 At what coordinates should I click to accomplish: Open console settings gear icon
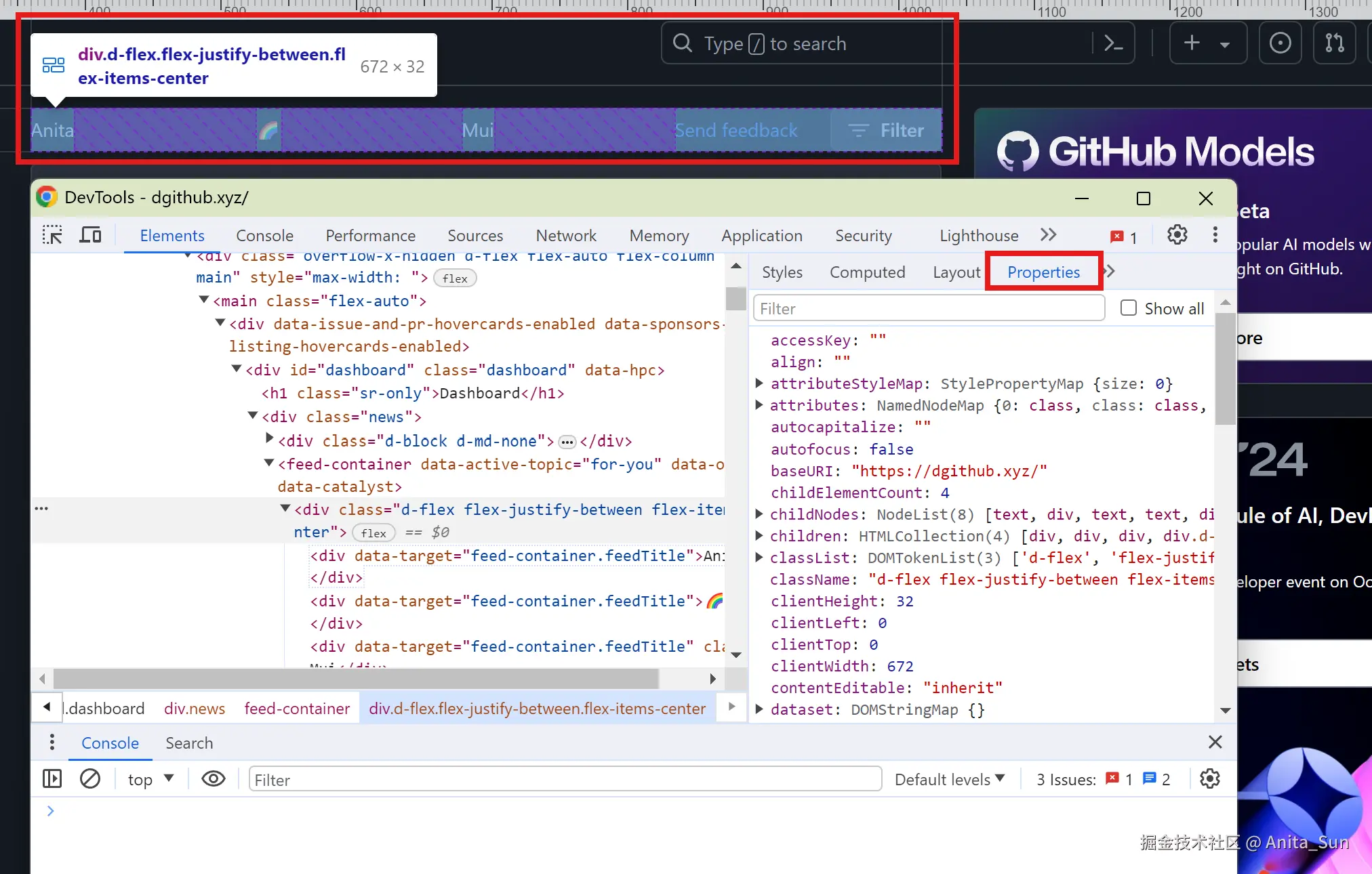1209,779
